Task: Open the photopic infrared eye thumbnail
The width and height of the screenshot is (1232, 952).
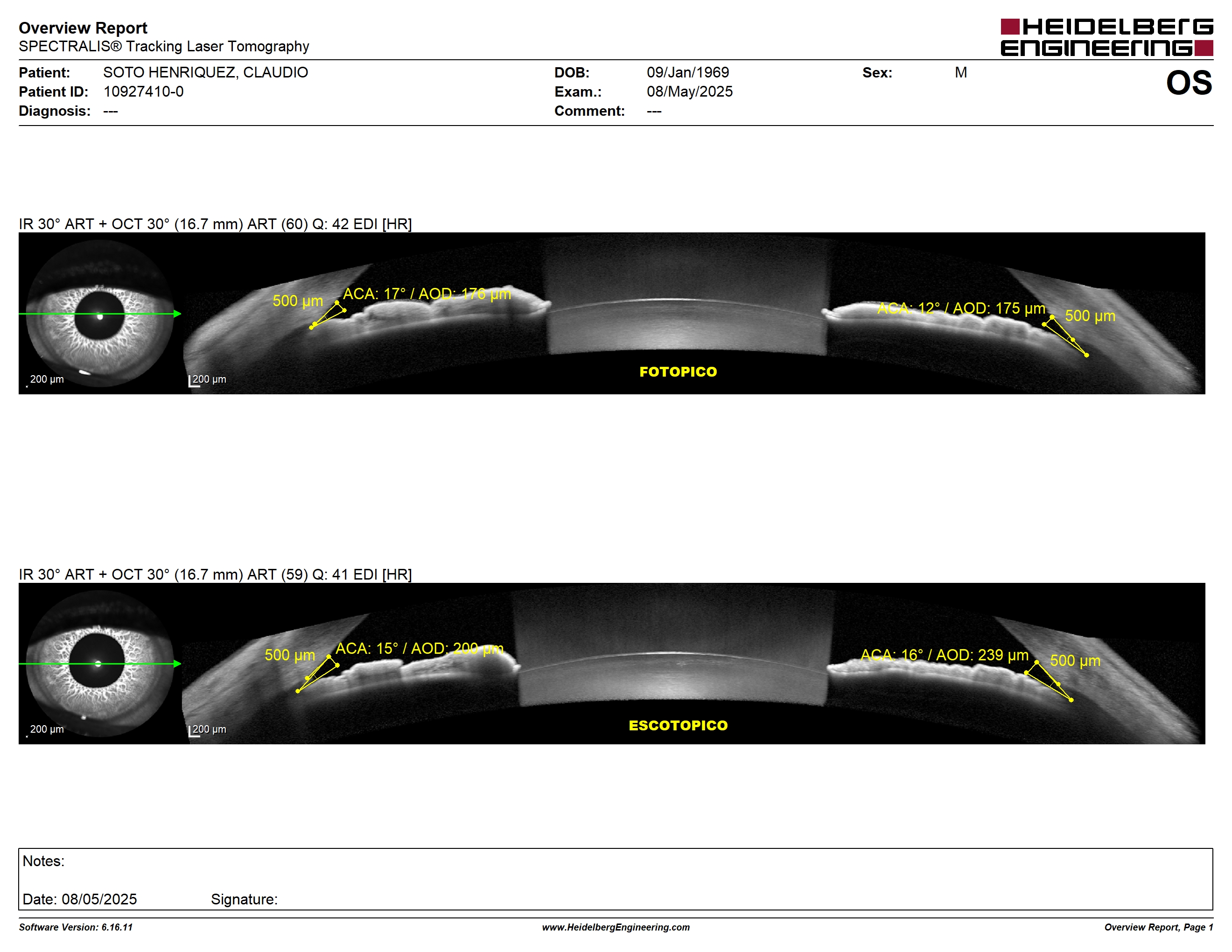Action: [100, 313]
